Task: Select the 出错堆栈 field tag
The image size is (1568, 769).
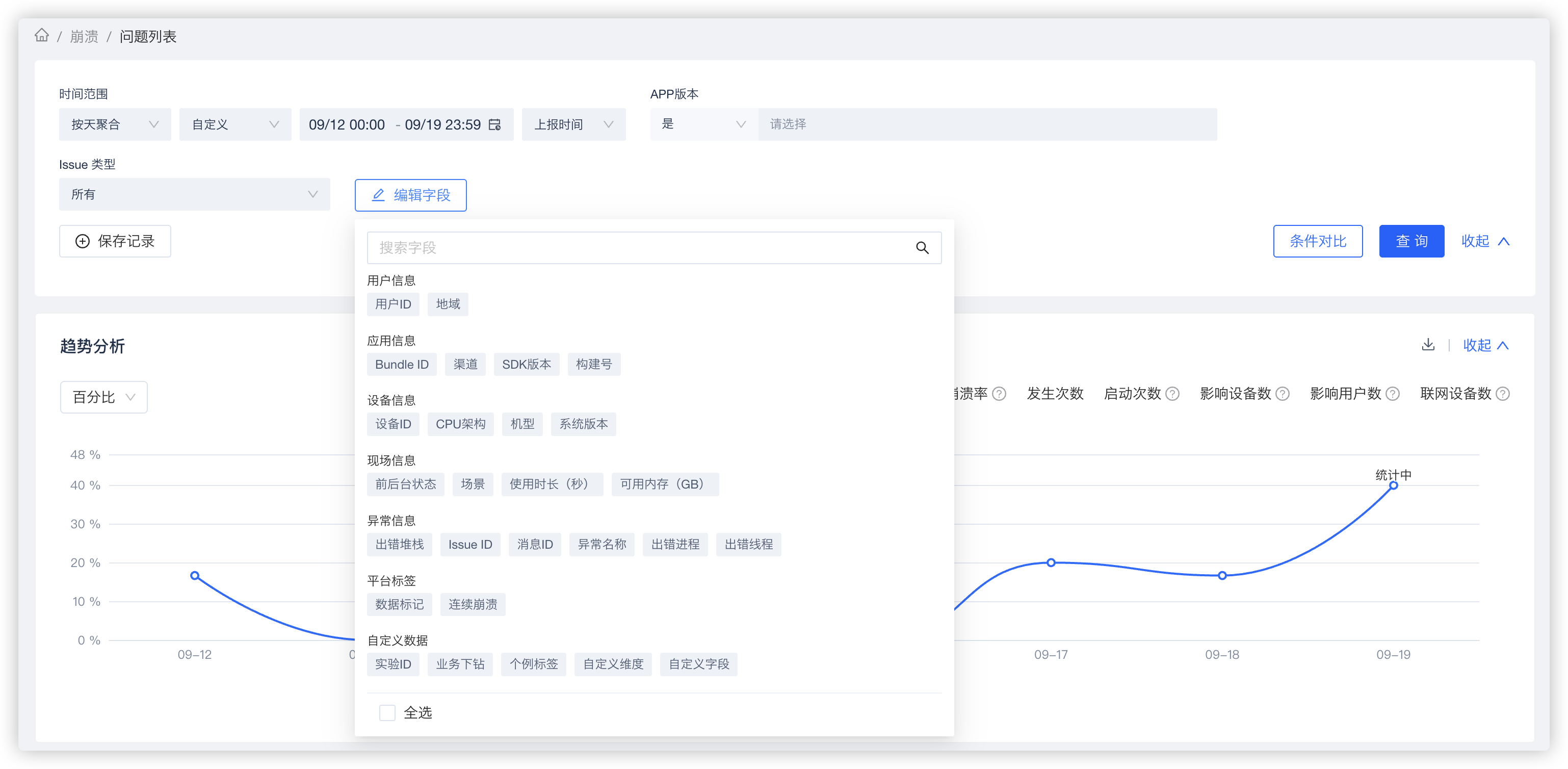Action: pos(399,544)
